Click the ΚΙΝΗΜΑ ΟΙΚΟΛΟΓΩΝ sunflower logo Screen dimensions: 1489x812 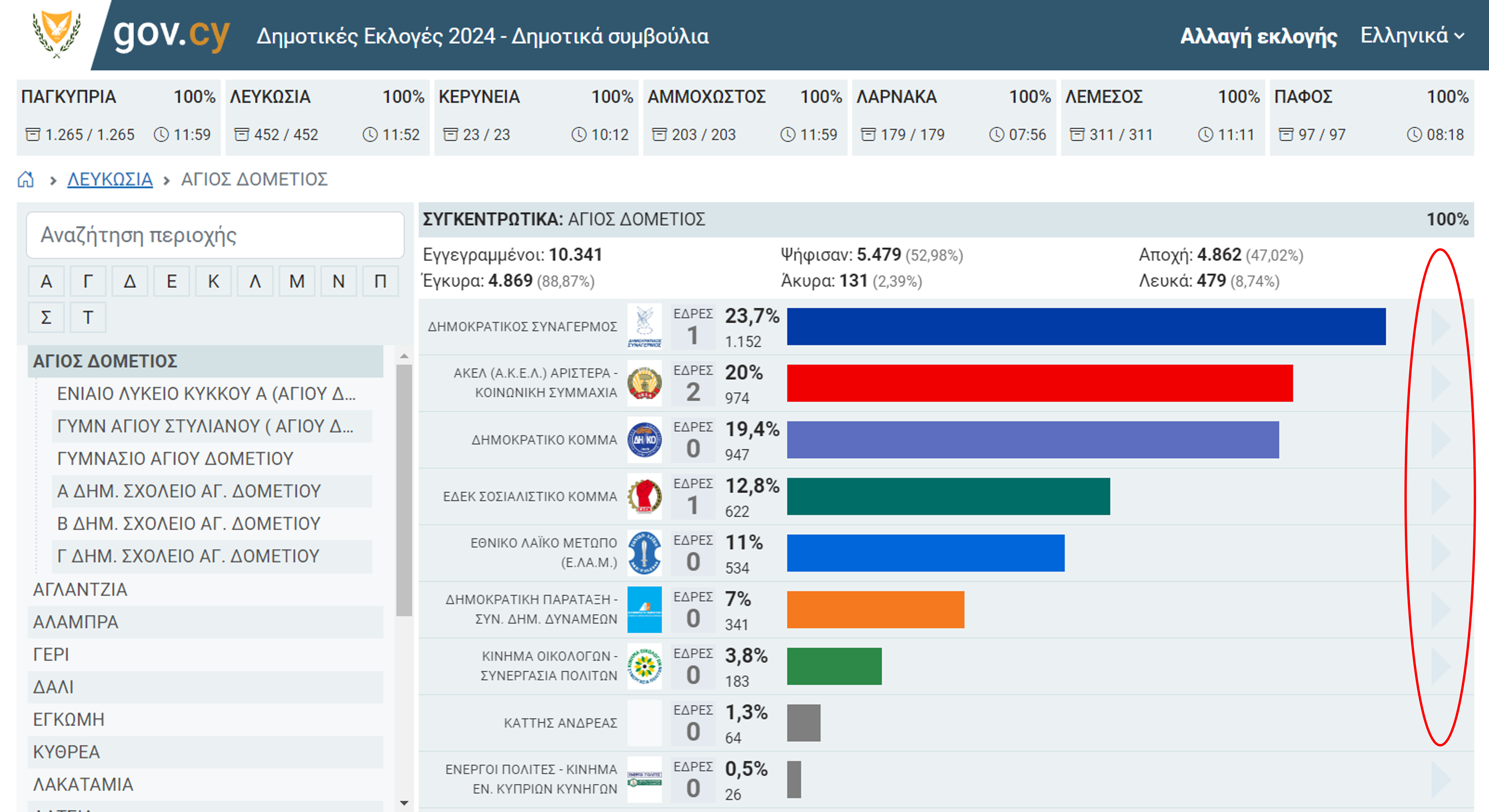(x=645, y=666)
